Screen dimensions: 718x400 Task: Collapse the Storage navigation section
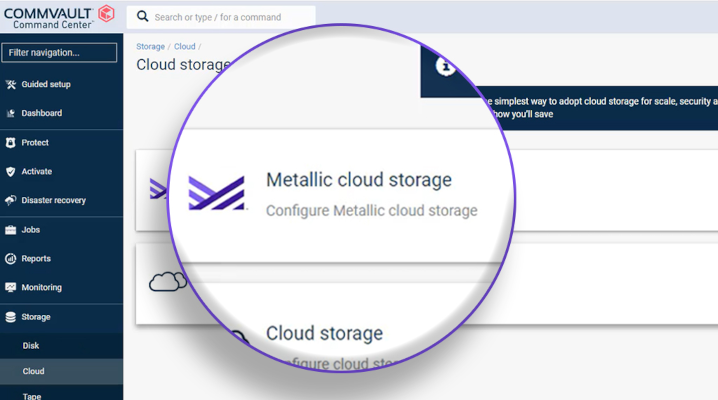click(x=36, y=317)
